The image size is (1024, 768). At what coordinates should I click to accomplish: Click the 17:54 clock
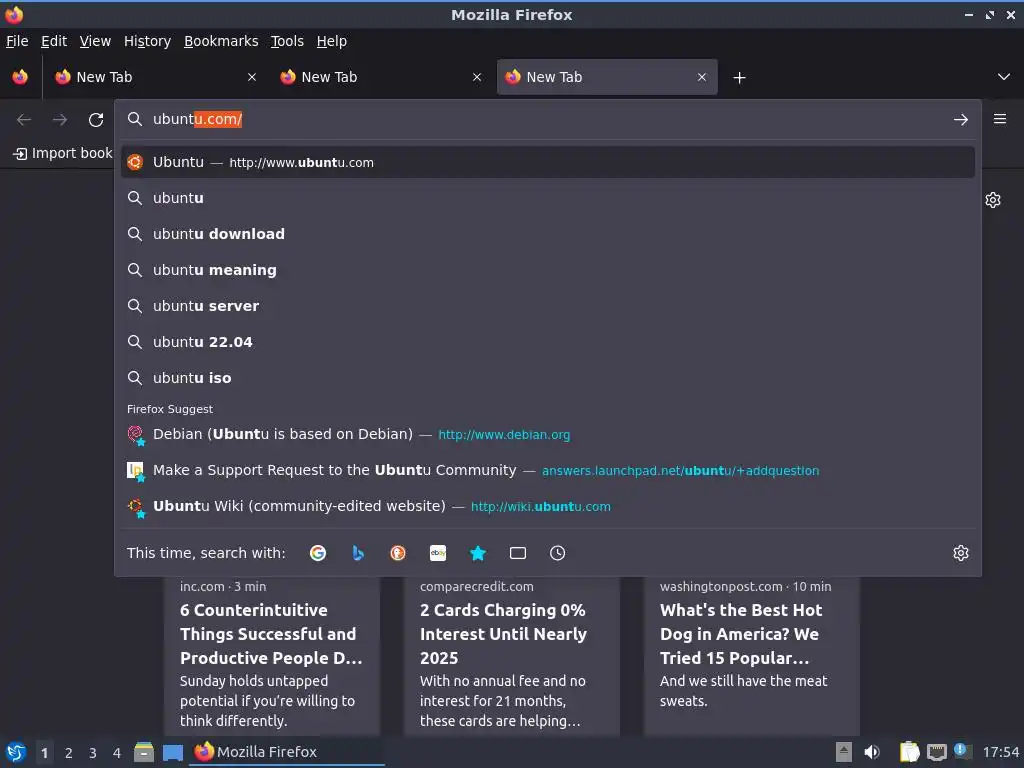pos(1000,752)
